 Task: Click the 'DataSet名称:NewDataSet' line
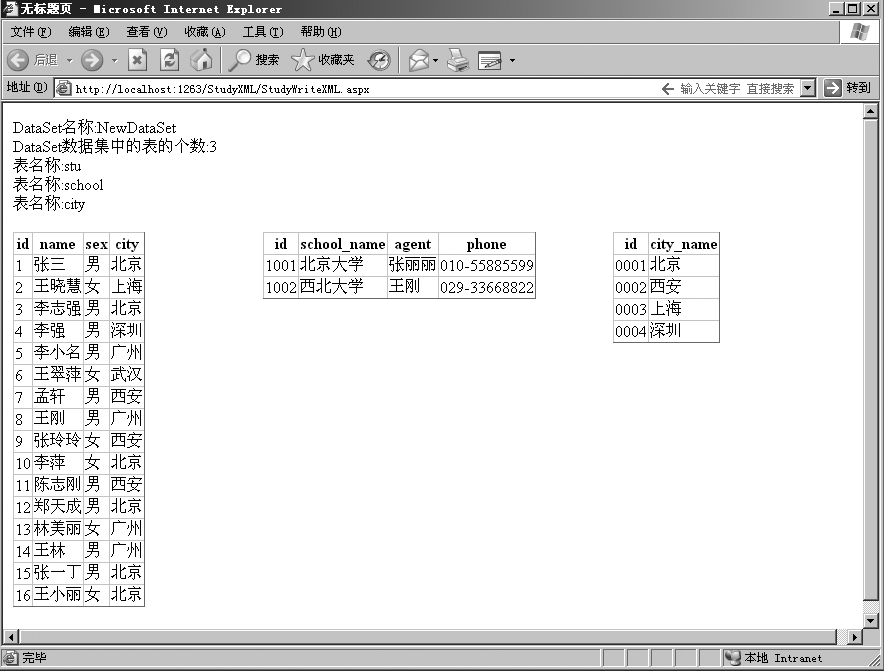94,128
